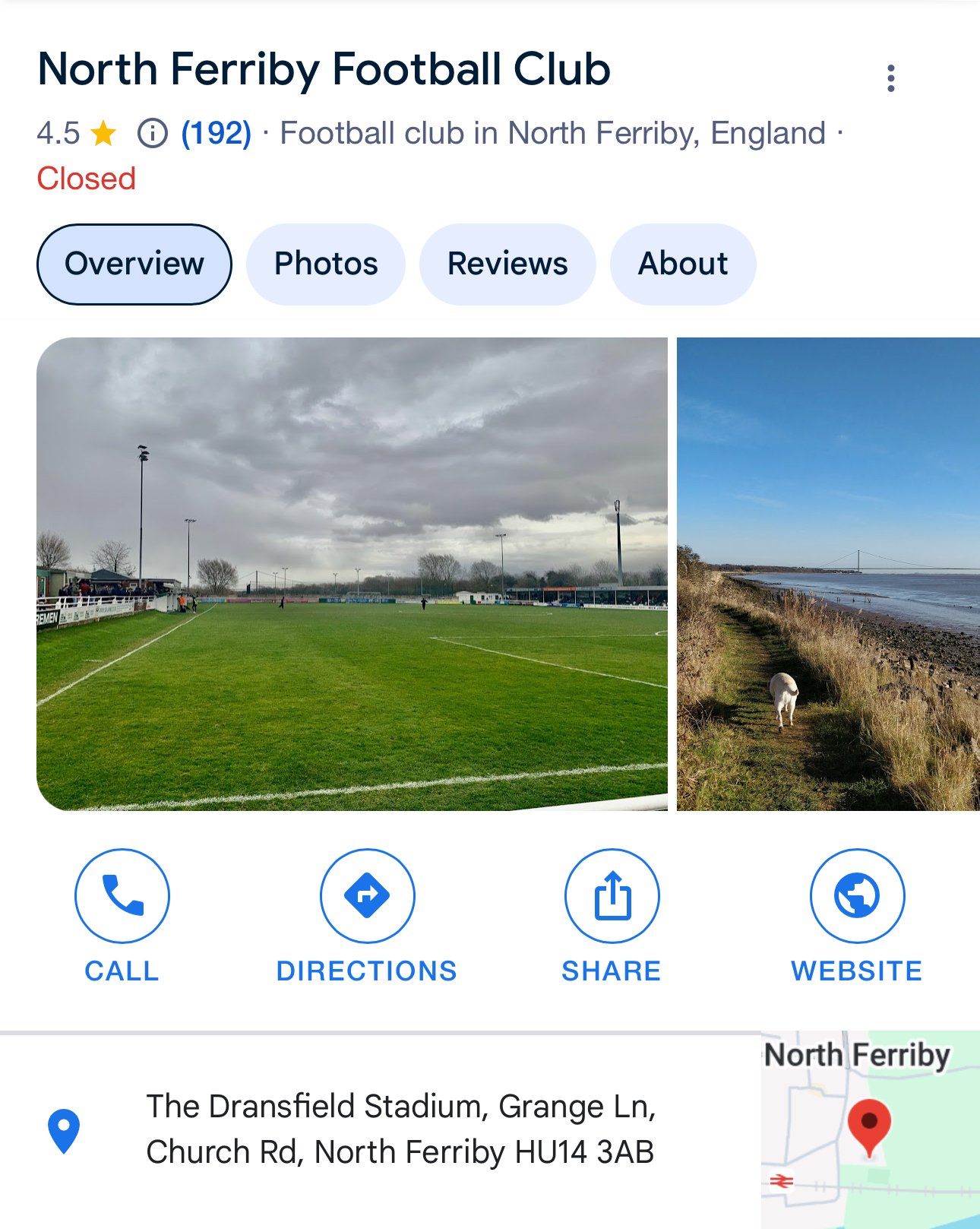
Task: Tap the Directions arrow icon
Action: [367, 895]
